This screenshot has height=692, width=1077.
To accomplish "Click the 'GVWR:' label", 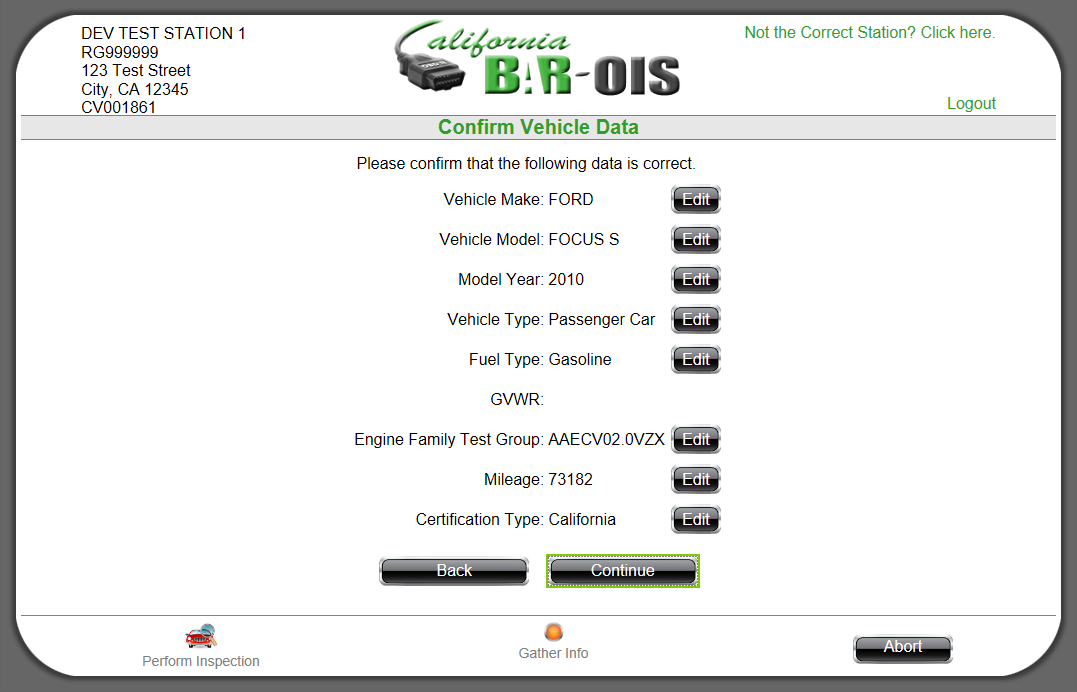I will point(517,399).
